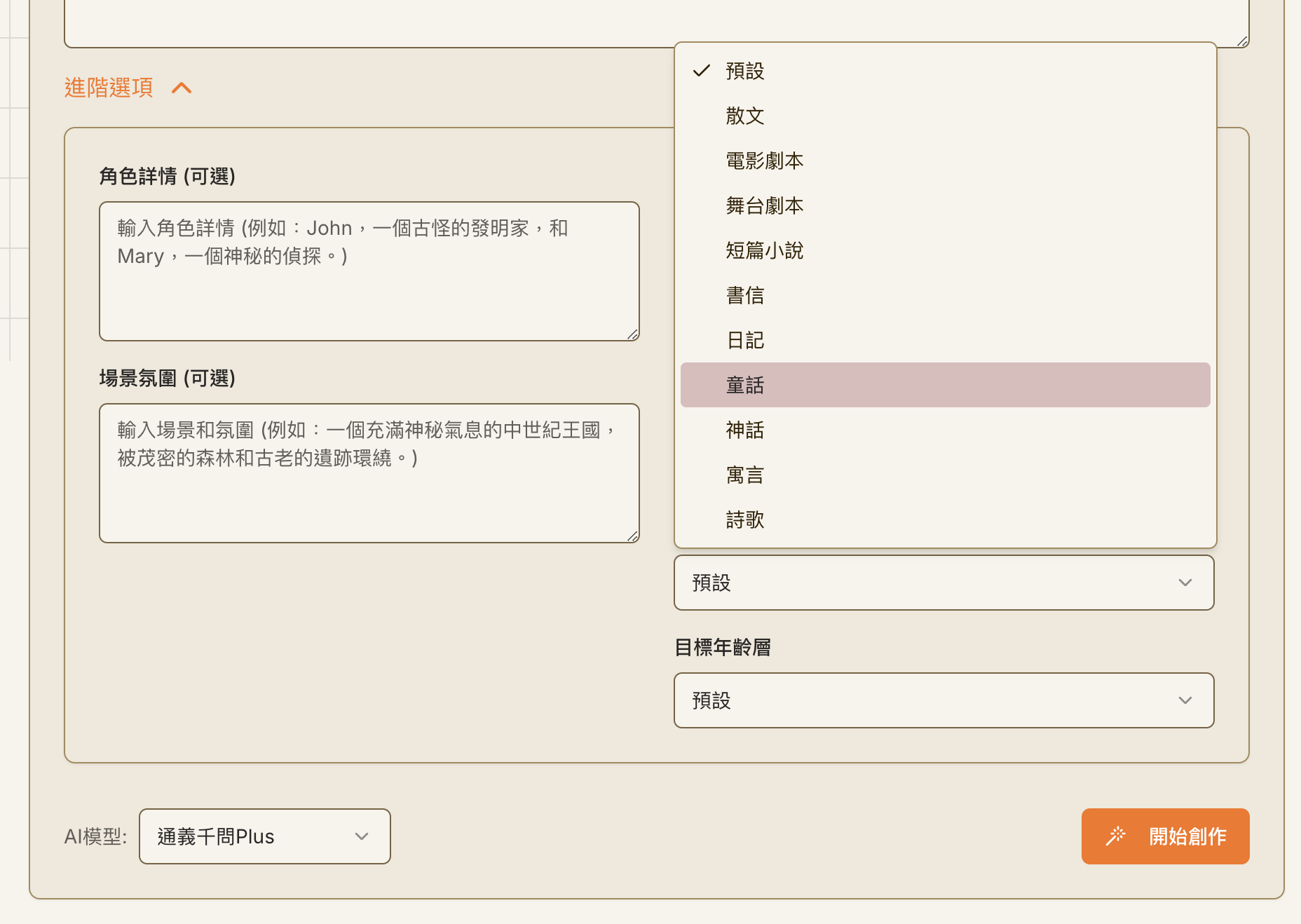Screen dimensions: 1301x924
Task: Pick 神話 from the dropdown list
Action: (x=945, y=430)
